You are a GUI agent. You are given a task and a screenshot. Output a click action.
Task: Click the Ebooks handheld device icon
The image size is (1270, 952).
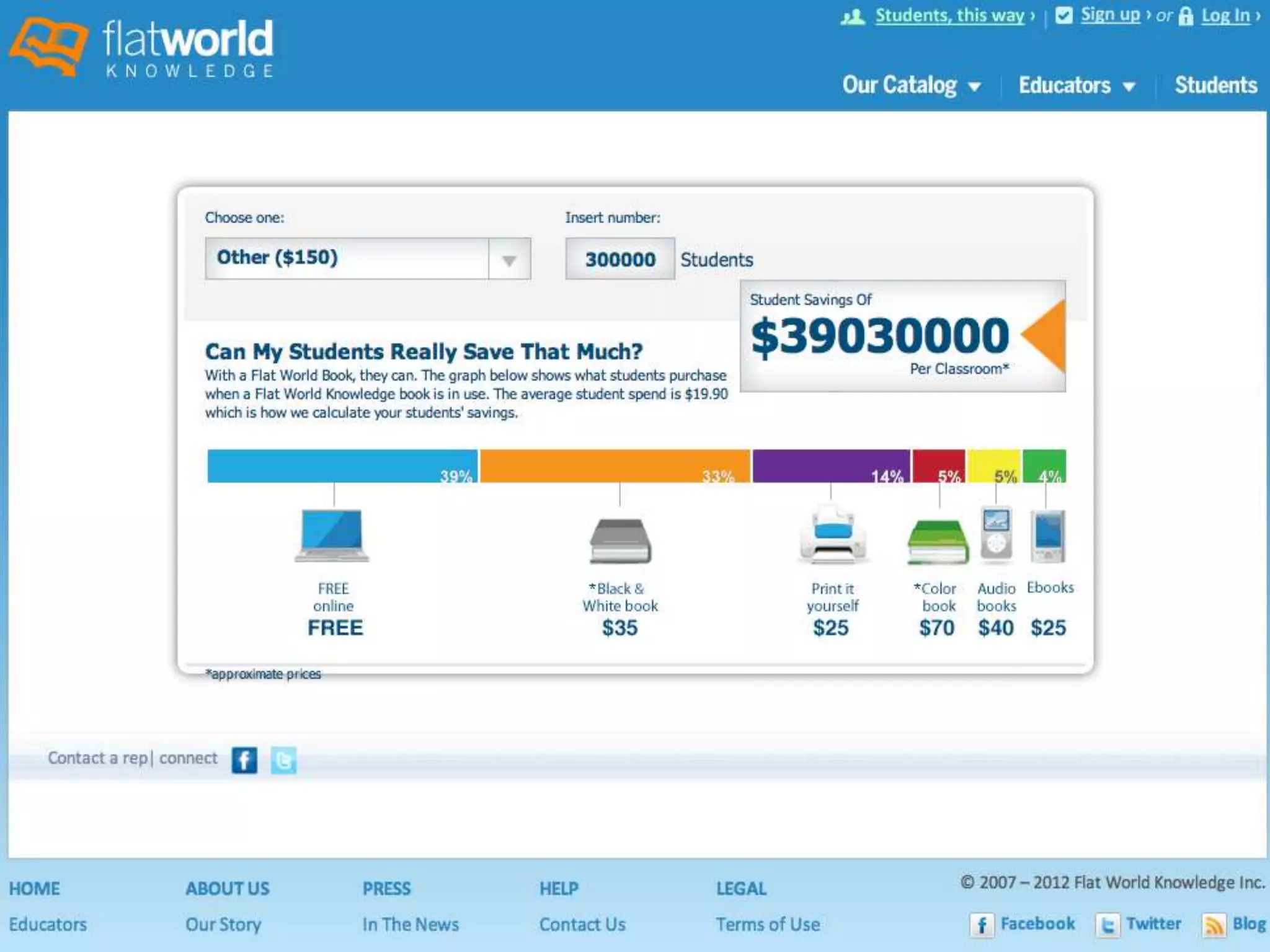[1048, 535]
